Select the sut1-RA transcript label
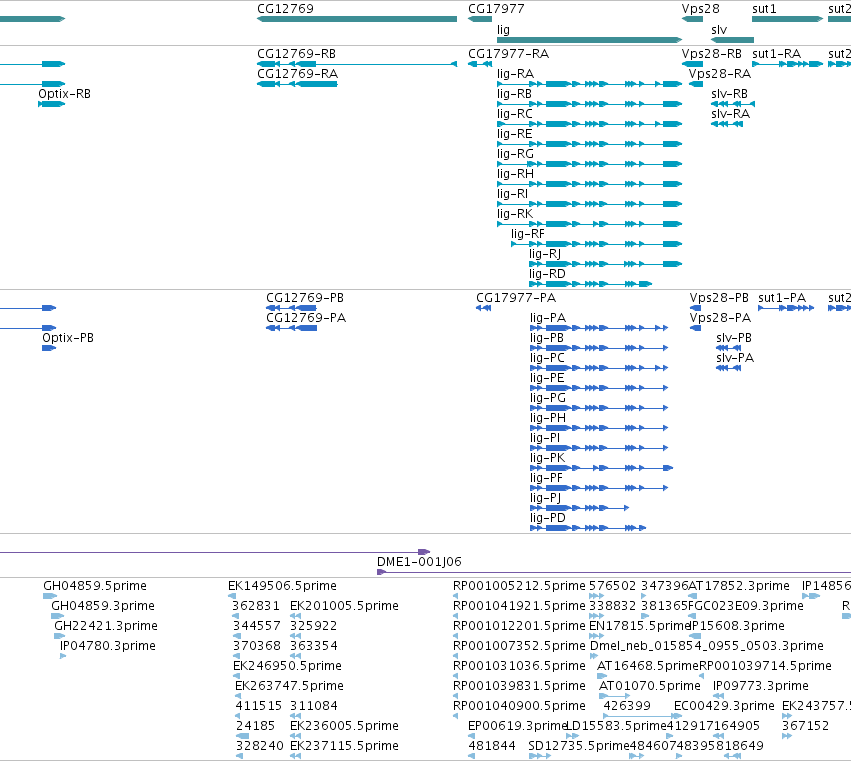Image resolution: width=851 pixels, height=761 pixels. pyautogui.click(x=777, y=54)
